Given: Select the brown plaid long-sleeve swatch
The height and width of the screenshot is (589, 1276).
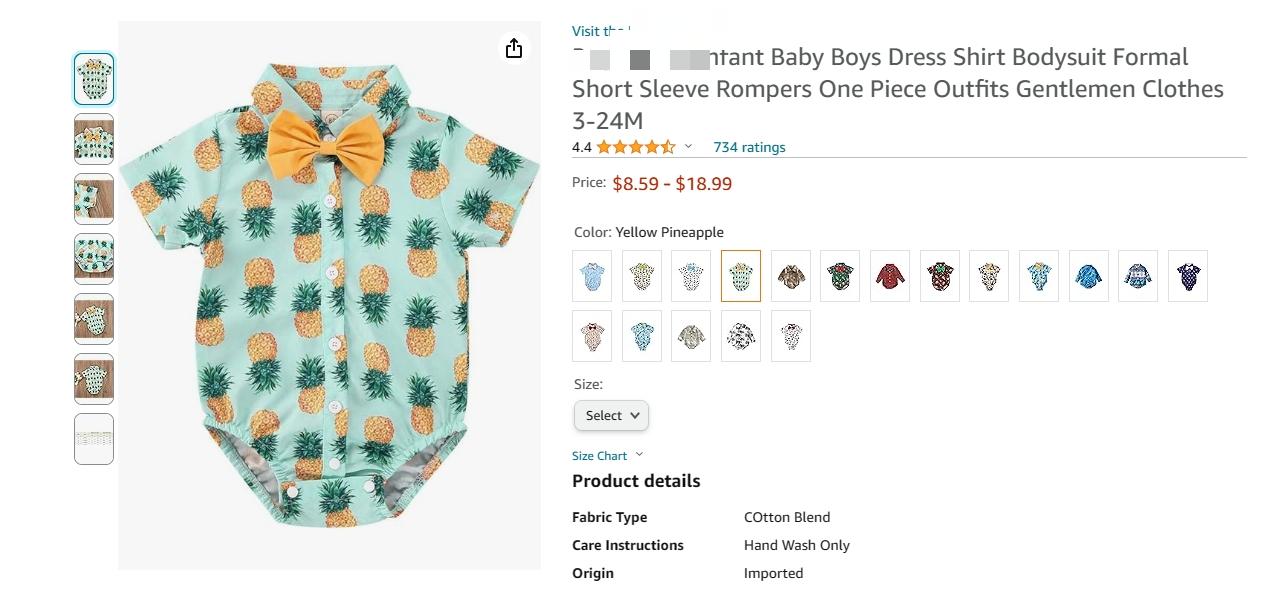Looking at the screenshot, I should [x=791, y=276].
